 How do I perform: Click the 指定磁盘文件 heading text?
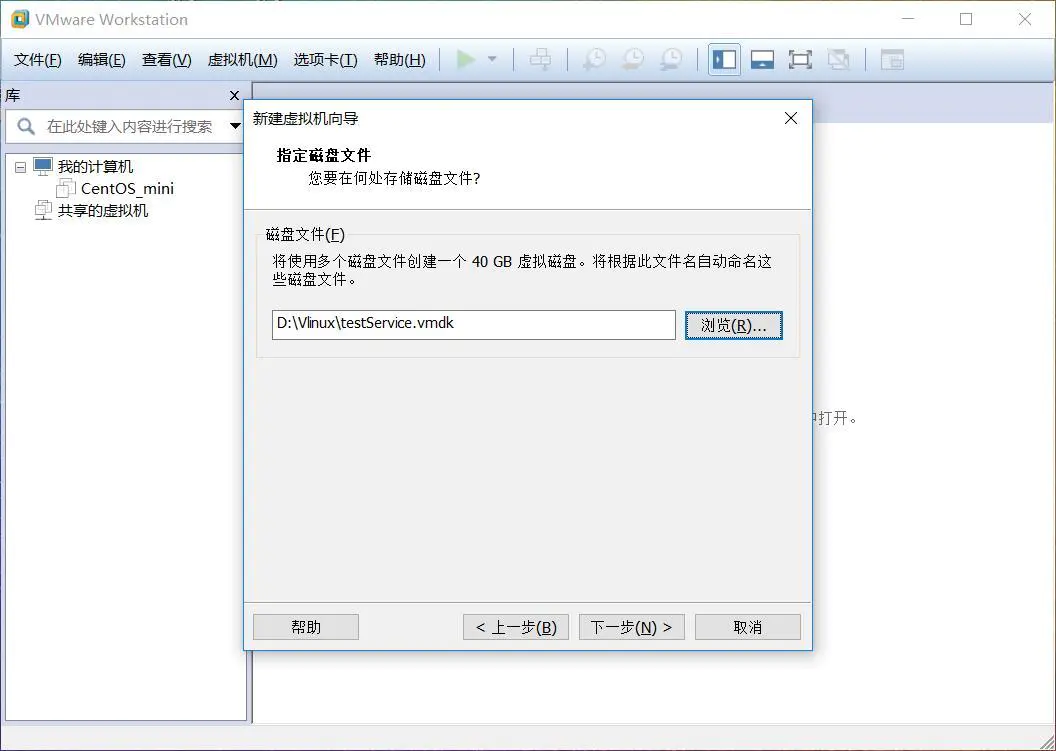(x=324, y=155)
